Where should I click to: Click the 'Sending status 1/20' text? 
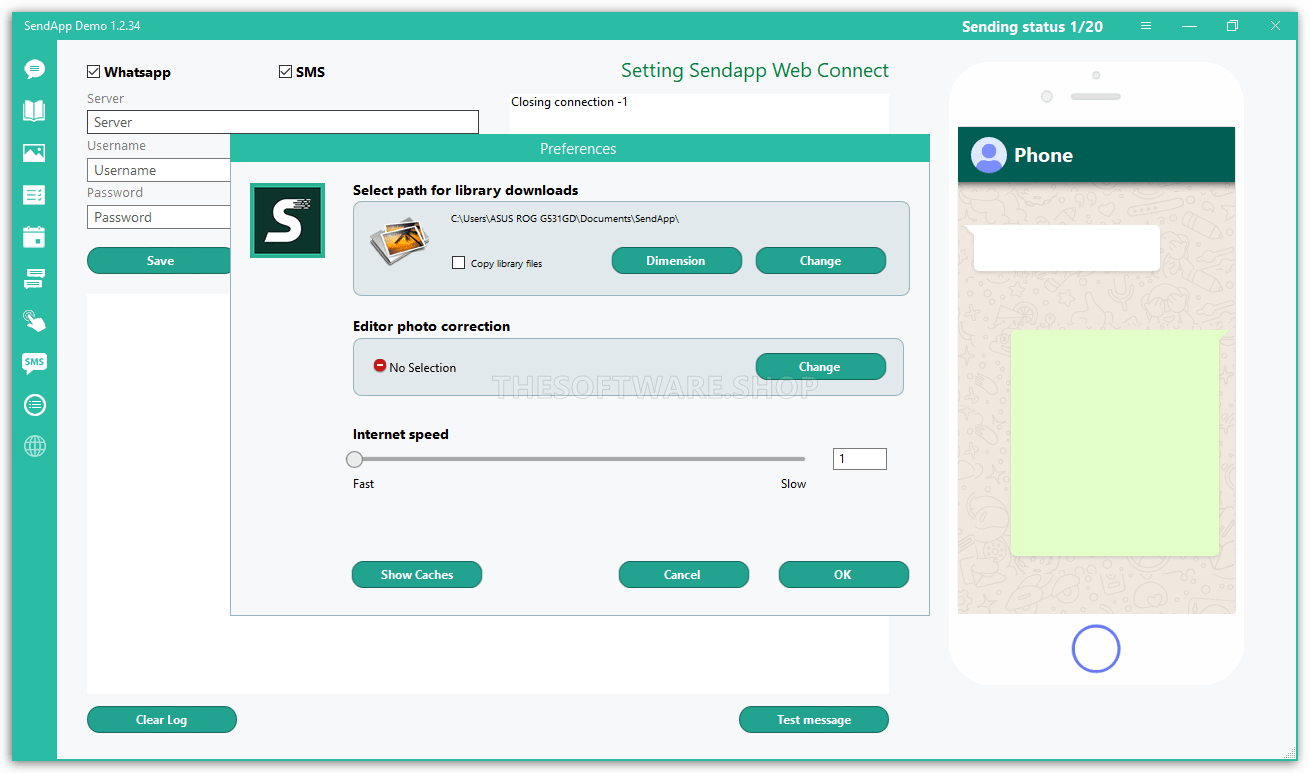[1032, 27]
